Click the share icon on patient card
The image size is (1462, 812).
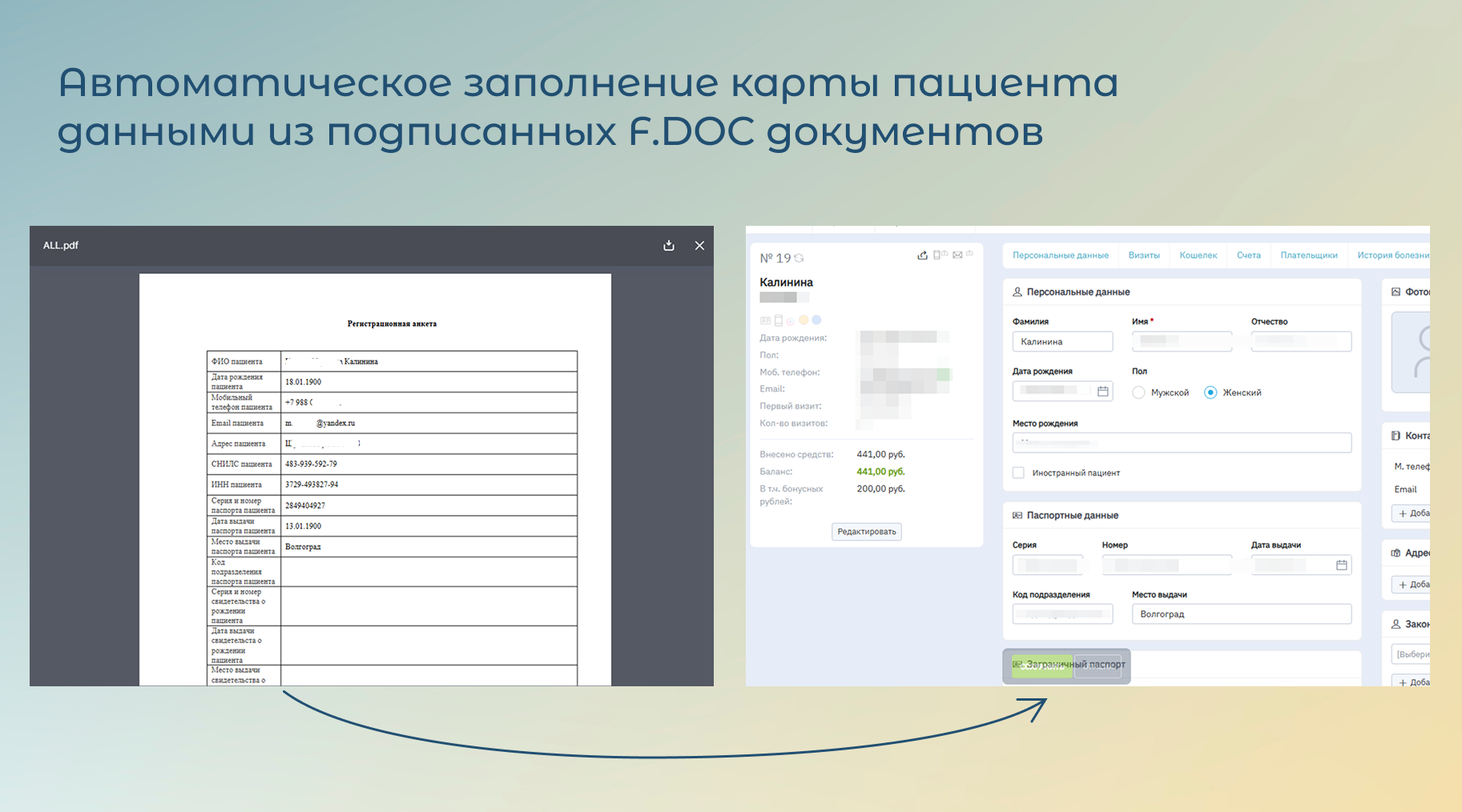(923, 255)
